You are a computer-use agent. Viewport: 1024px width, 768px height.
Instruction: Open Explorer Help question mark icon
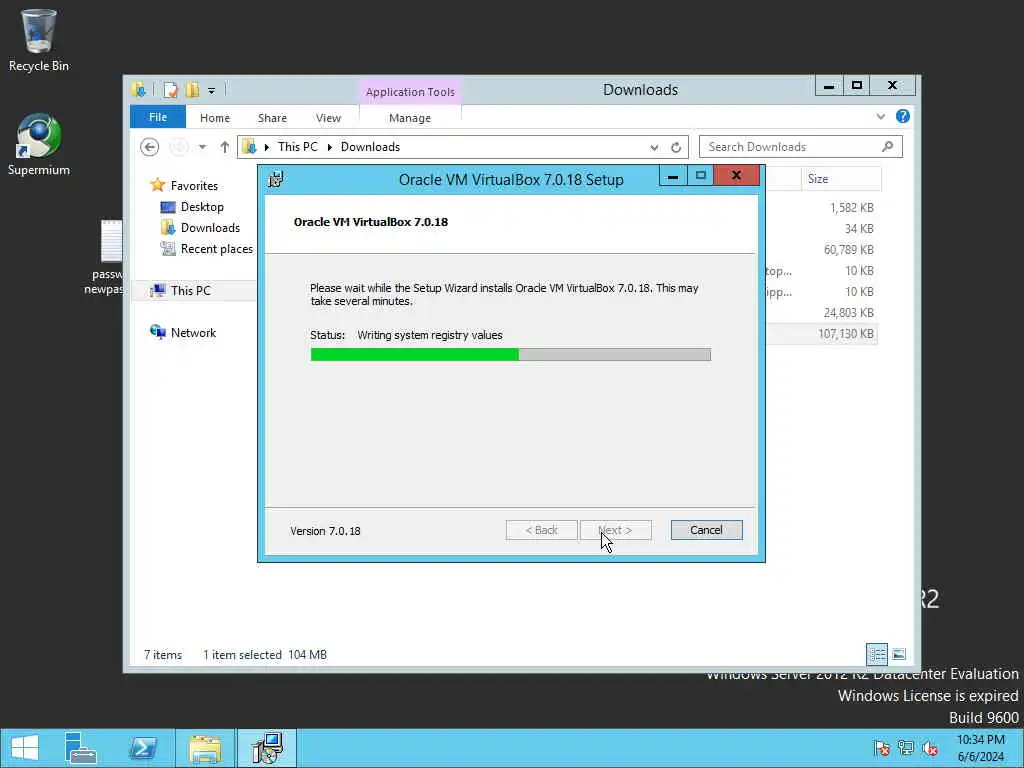903,116
